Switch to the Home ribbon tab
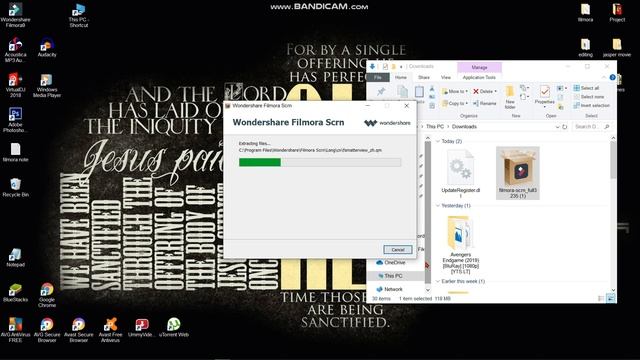The height and width of the screenshot is (360, 640). (401, 77)
